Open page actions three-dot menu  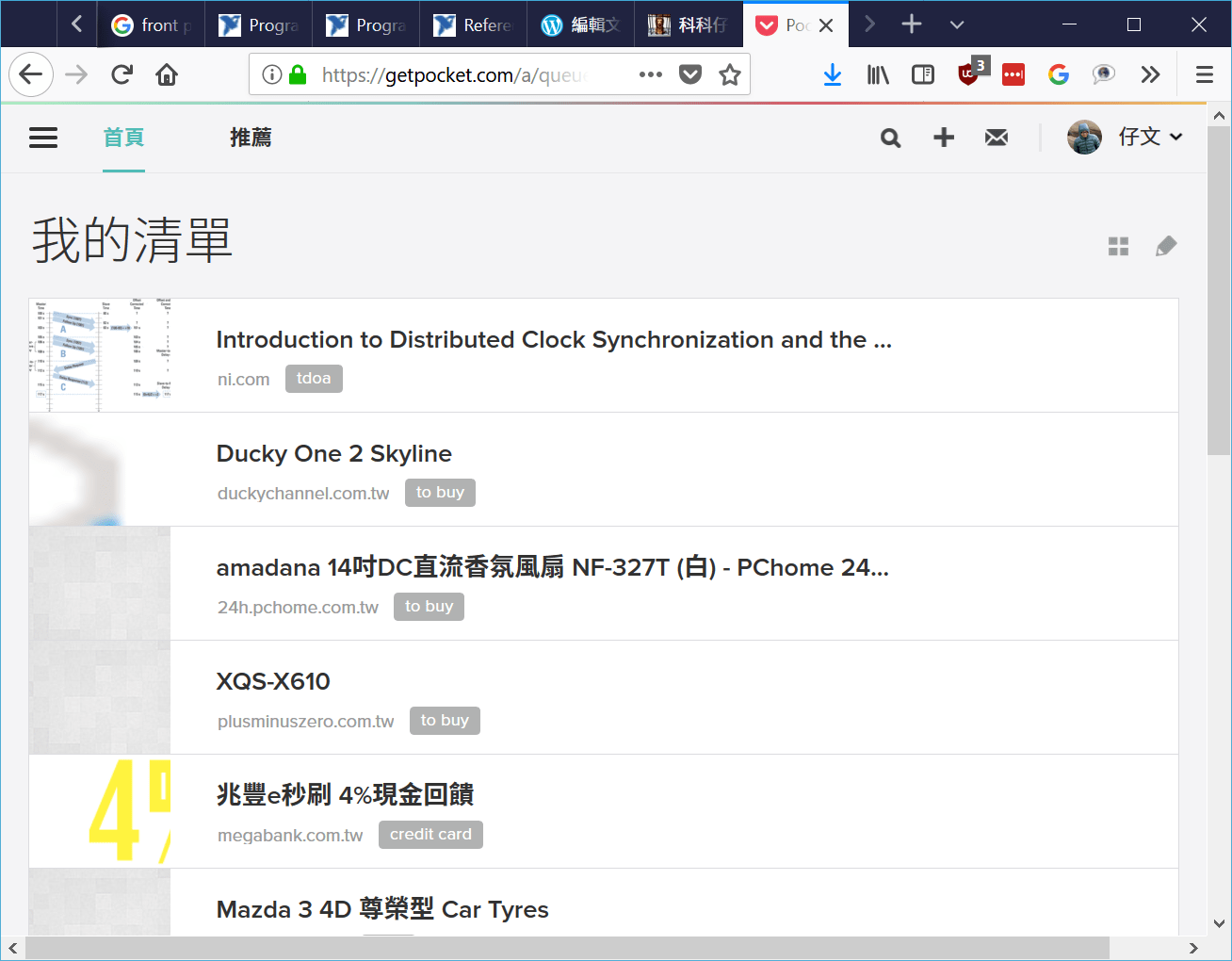[x=650, y=74]
